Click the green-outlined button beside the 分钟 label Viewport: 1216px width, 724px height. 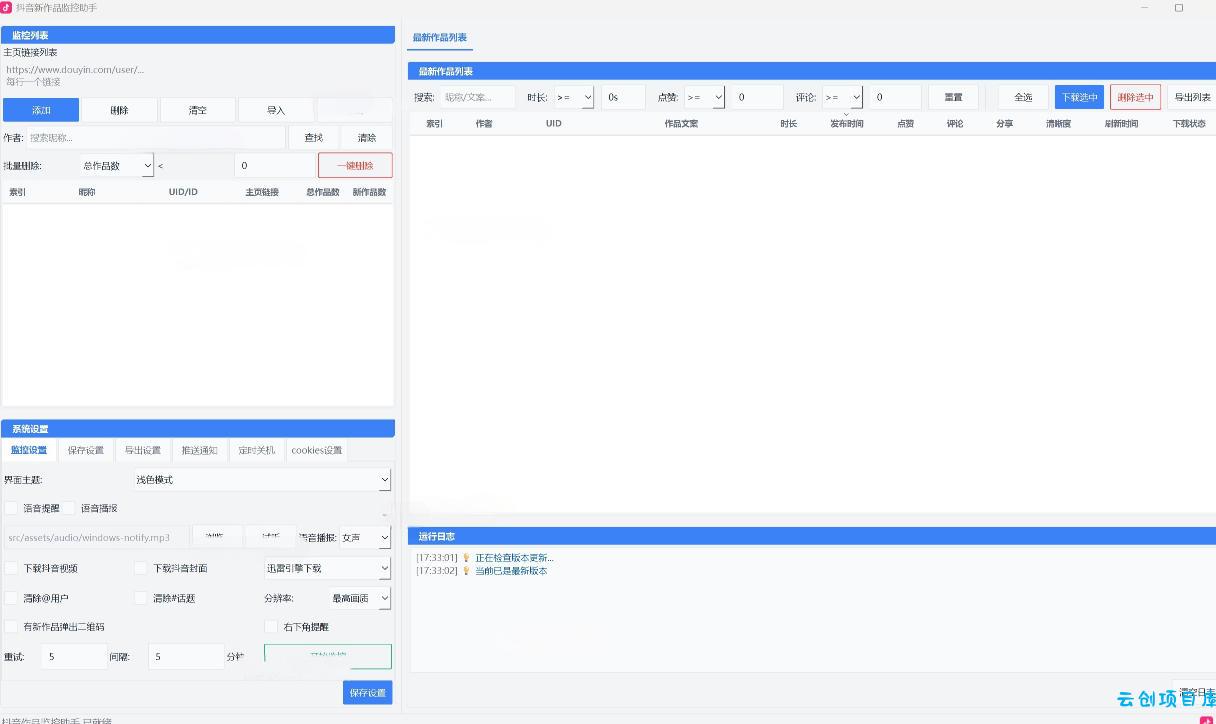pos(328,656)
